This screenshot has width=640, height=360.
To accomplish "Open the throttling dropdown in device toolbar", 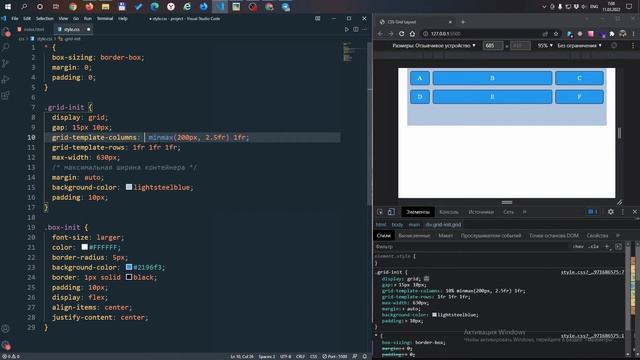I will click(579, 46).
